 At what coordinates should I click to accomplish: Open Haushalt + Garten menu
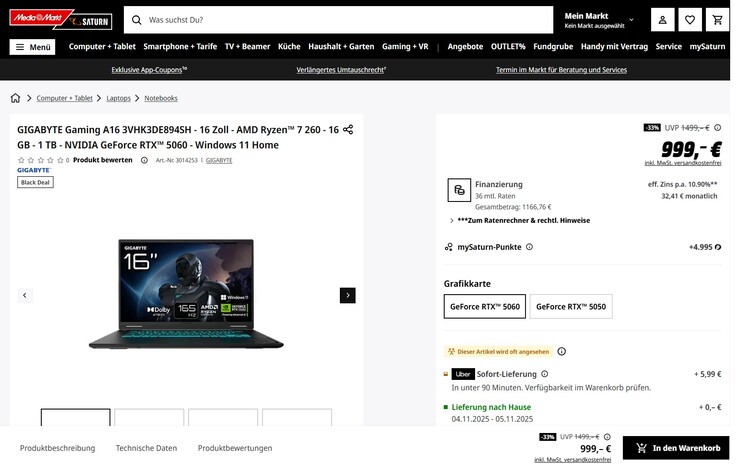pyautogui.click(x=341, y=47)
